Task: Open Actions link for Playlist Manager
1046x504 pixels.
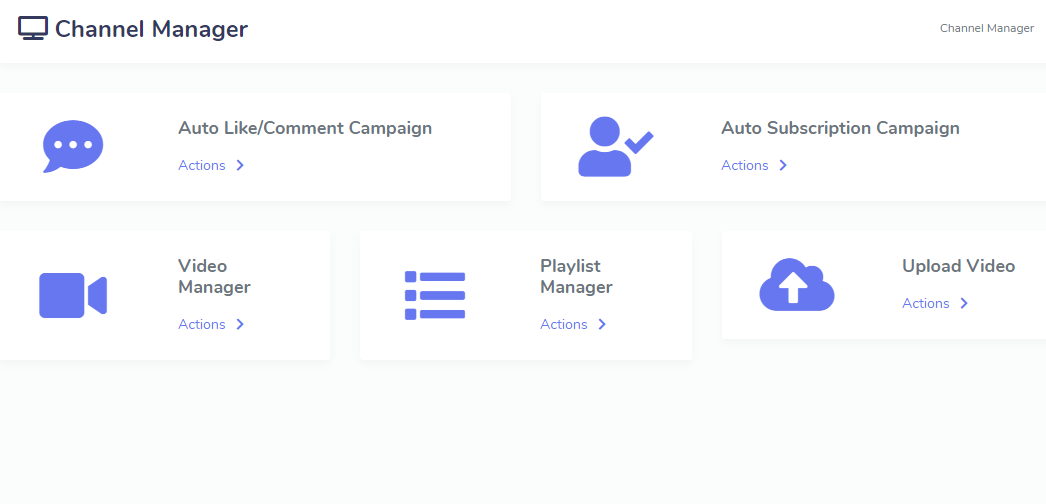Action: 564,324
